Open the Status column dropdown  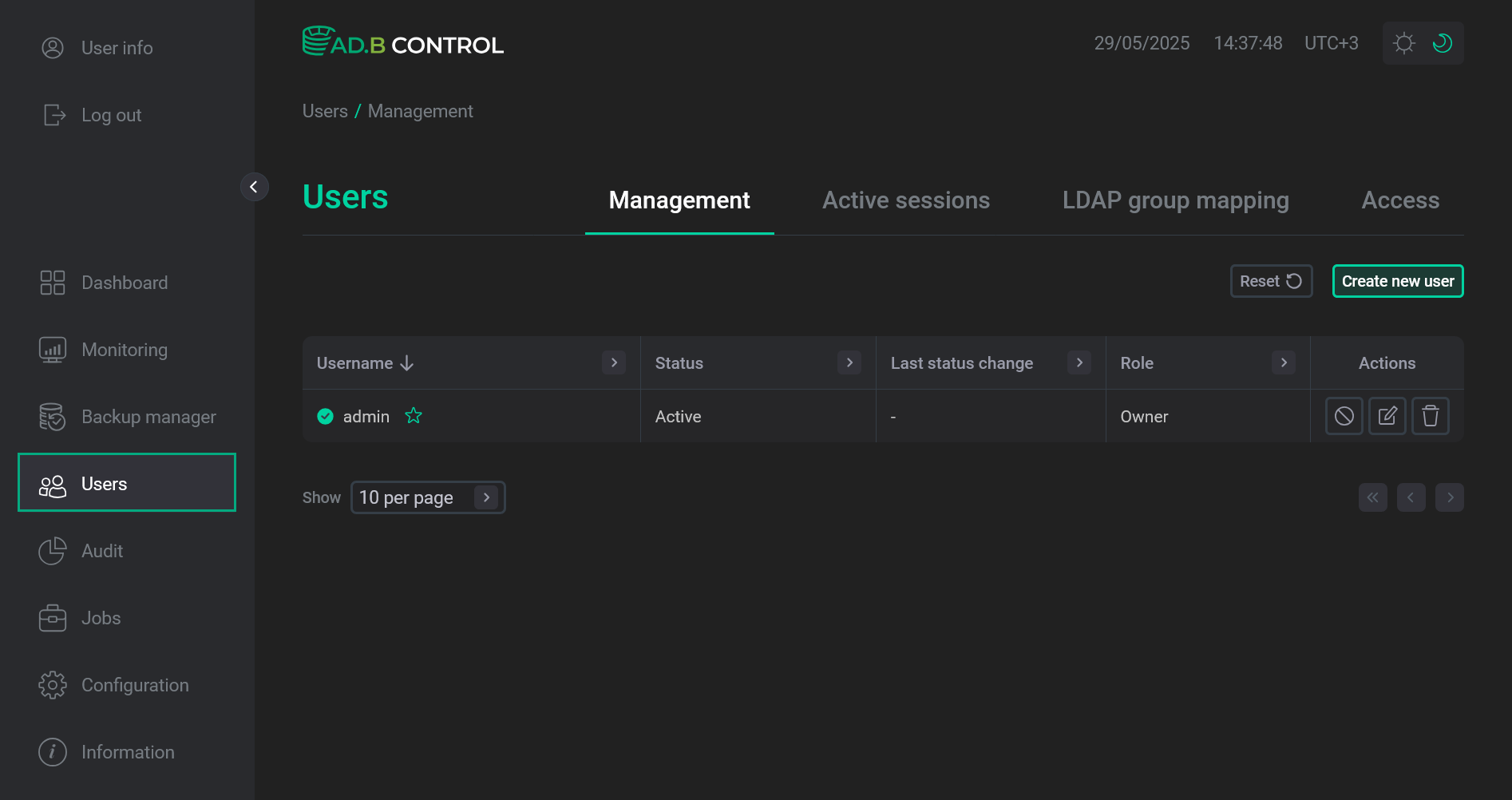[x=849, y=362]
